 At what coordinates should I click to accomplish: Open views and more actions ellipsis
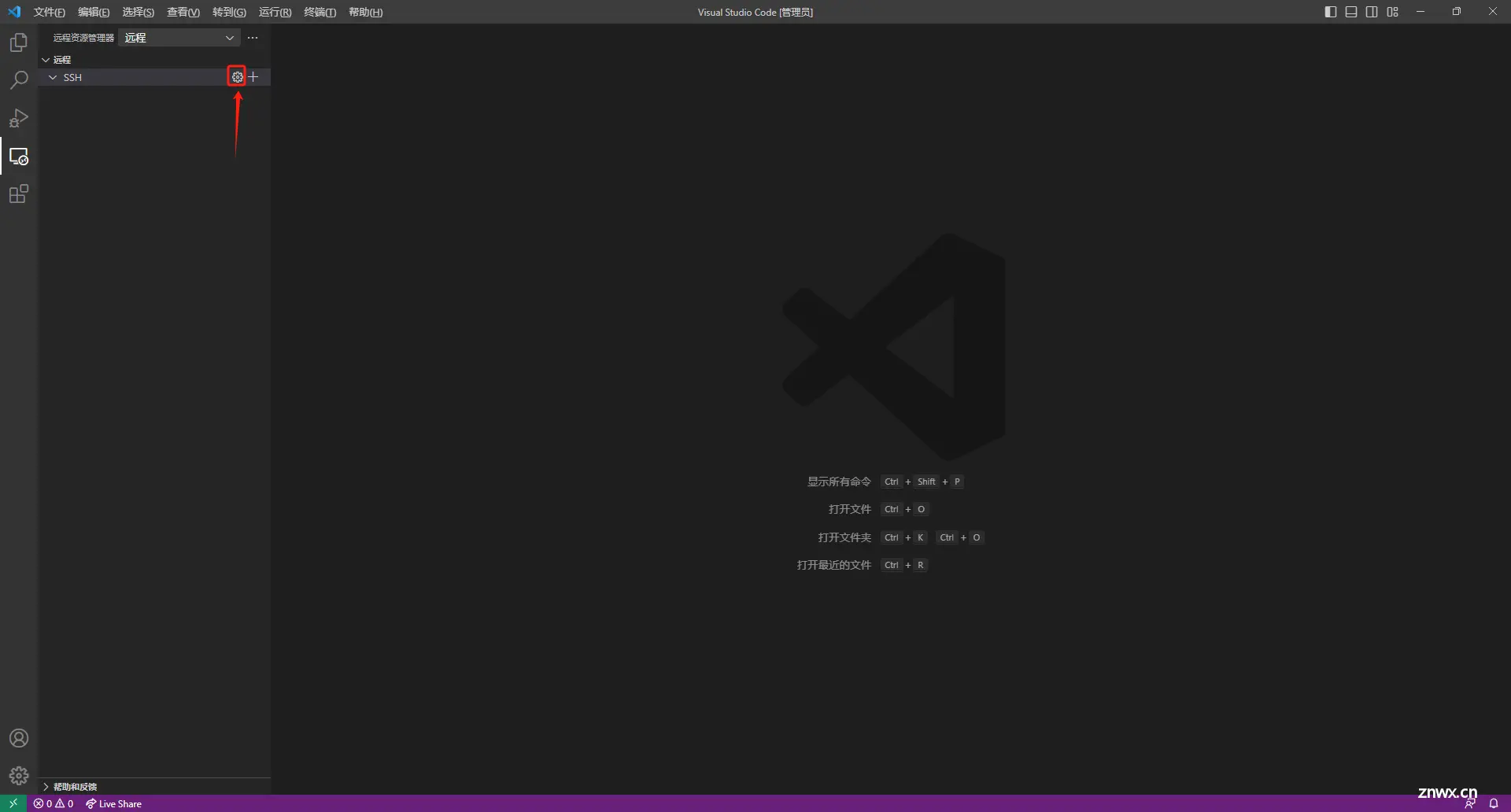point(253,38)
